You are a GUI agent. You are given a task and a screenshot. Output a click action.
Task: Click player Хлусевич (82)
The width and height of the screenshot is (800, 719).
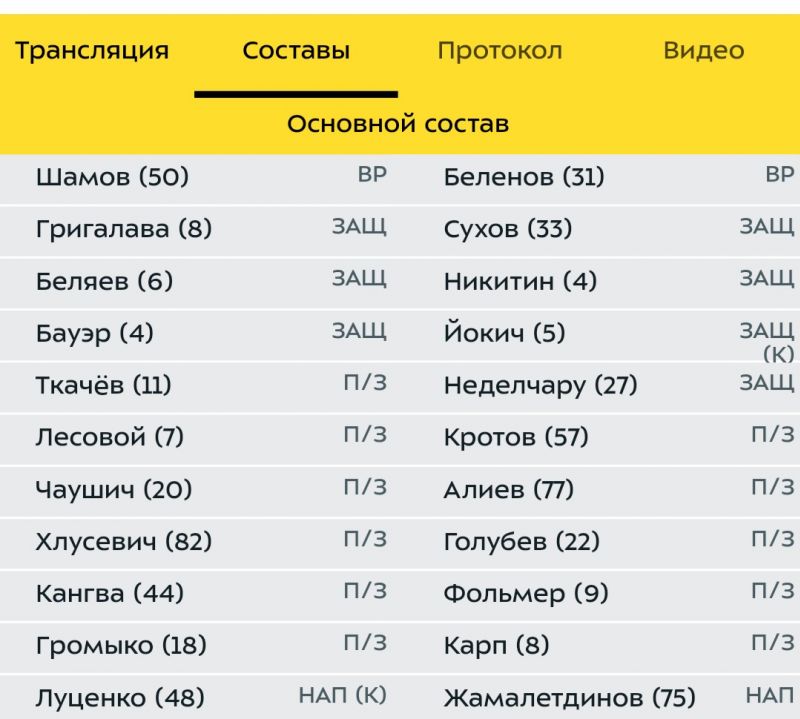(124, 541)
